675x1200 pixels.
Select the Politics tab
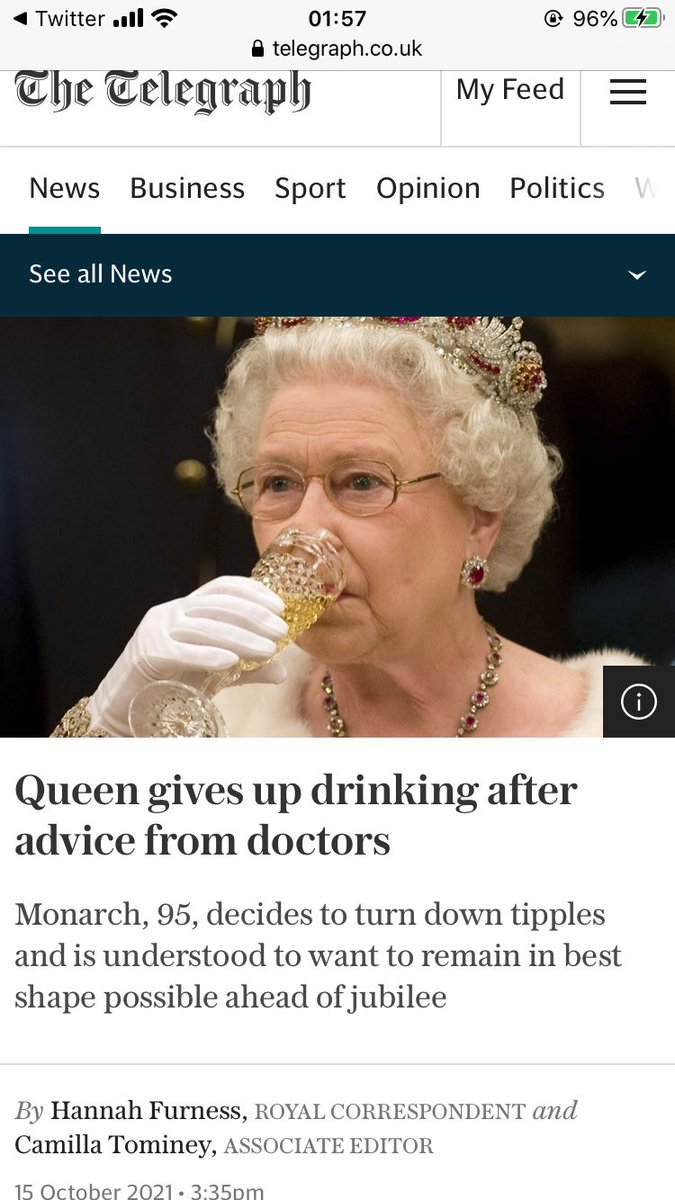557,188
